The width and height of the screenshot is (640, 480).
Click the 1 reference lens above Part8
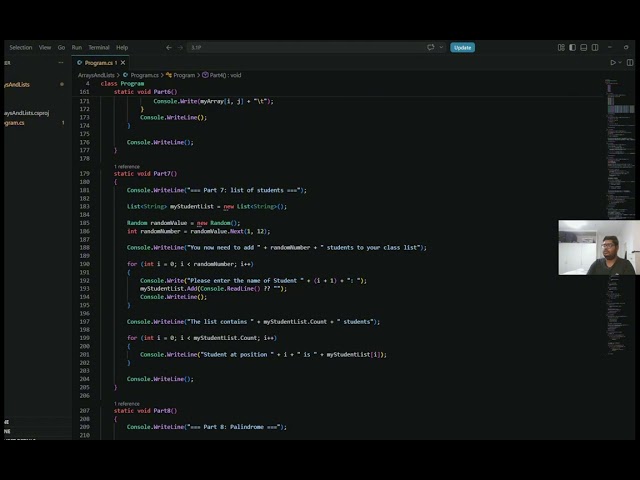pyautogui.click(x=127, y=404)
